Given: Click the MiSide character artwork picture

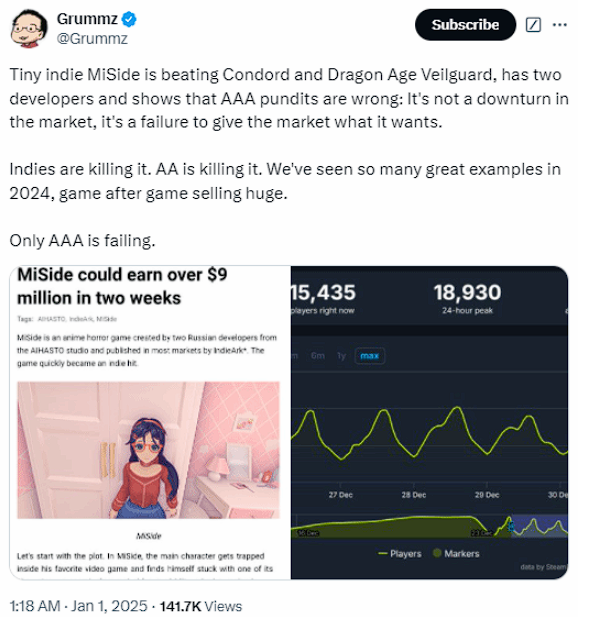Looking at the screenshot, I should [148, 450].
